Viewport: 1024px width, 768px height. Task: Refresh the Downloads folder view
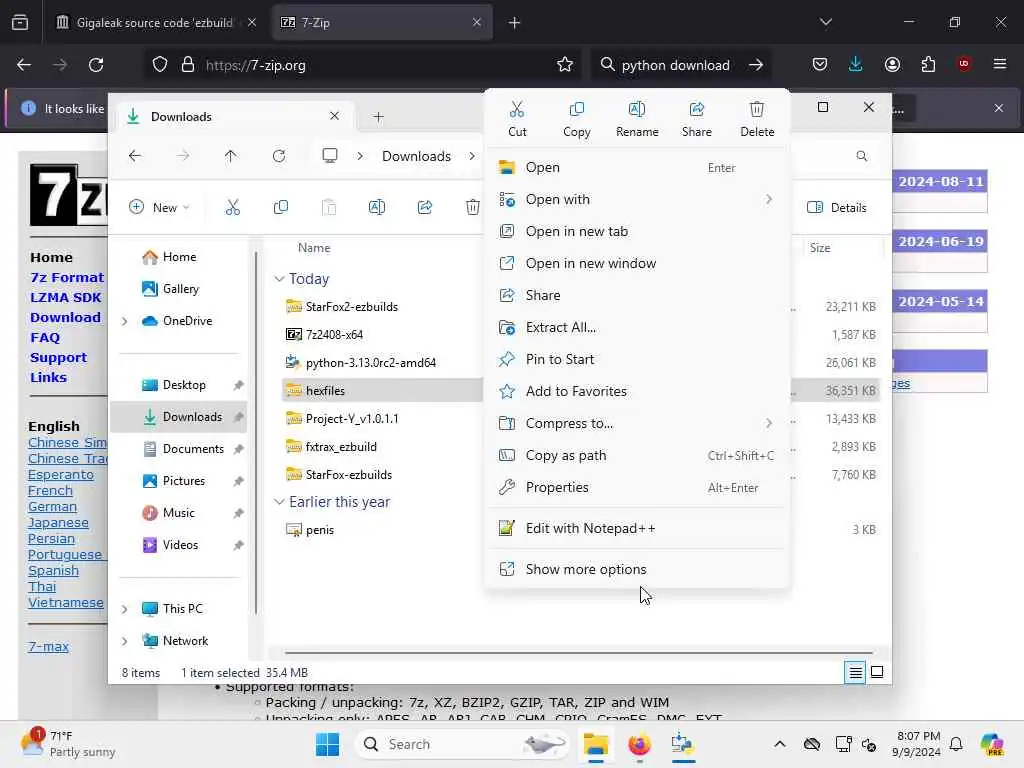[x=279, y=156]
